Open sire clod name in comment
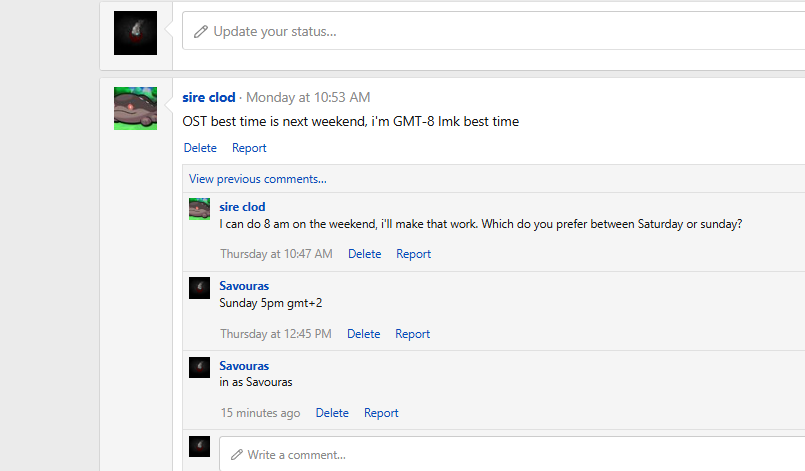 [x=242, y=206]
